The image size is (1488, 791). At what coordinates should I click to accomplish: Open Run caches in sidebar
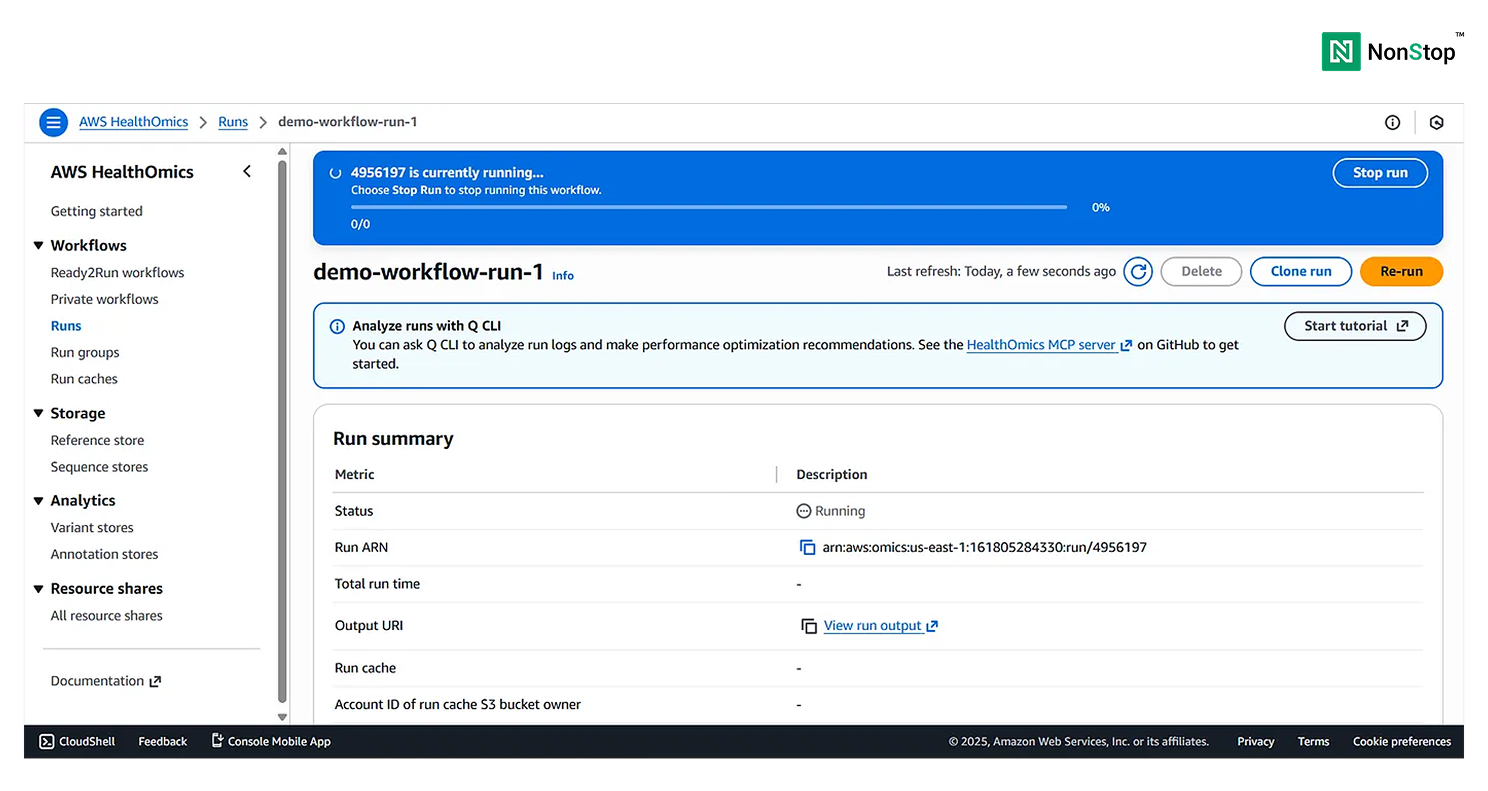point(84,379)
